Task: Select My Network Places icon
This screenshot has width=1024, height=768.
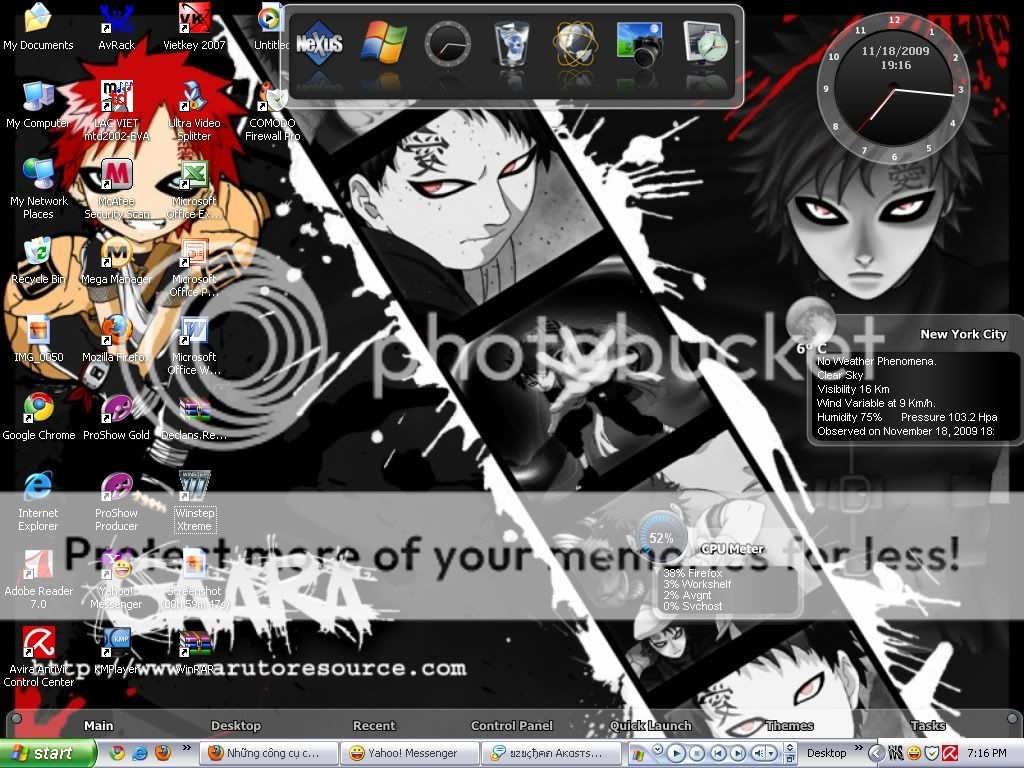Action: pyautogui.click(x=38, y=189)
